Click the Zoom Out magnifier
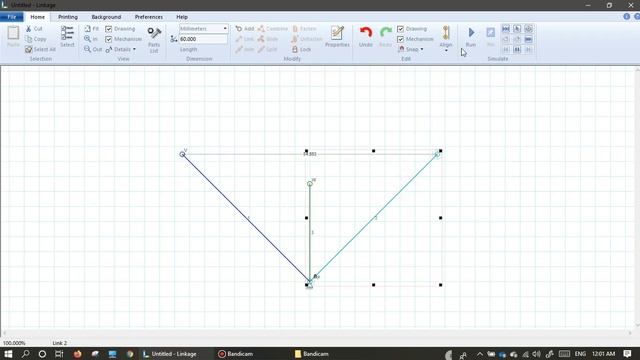640x360 pixels. click(88, 49)
